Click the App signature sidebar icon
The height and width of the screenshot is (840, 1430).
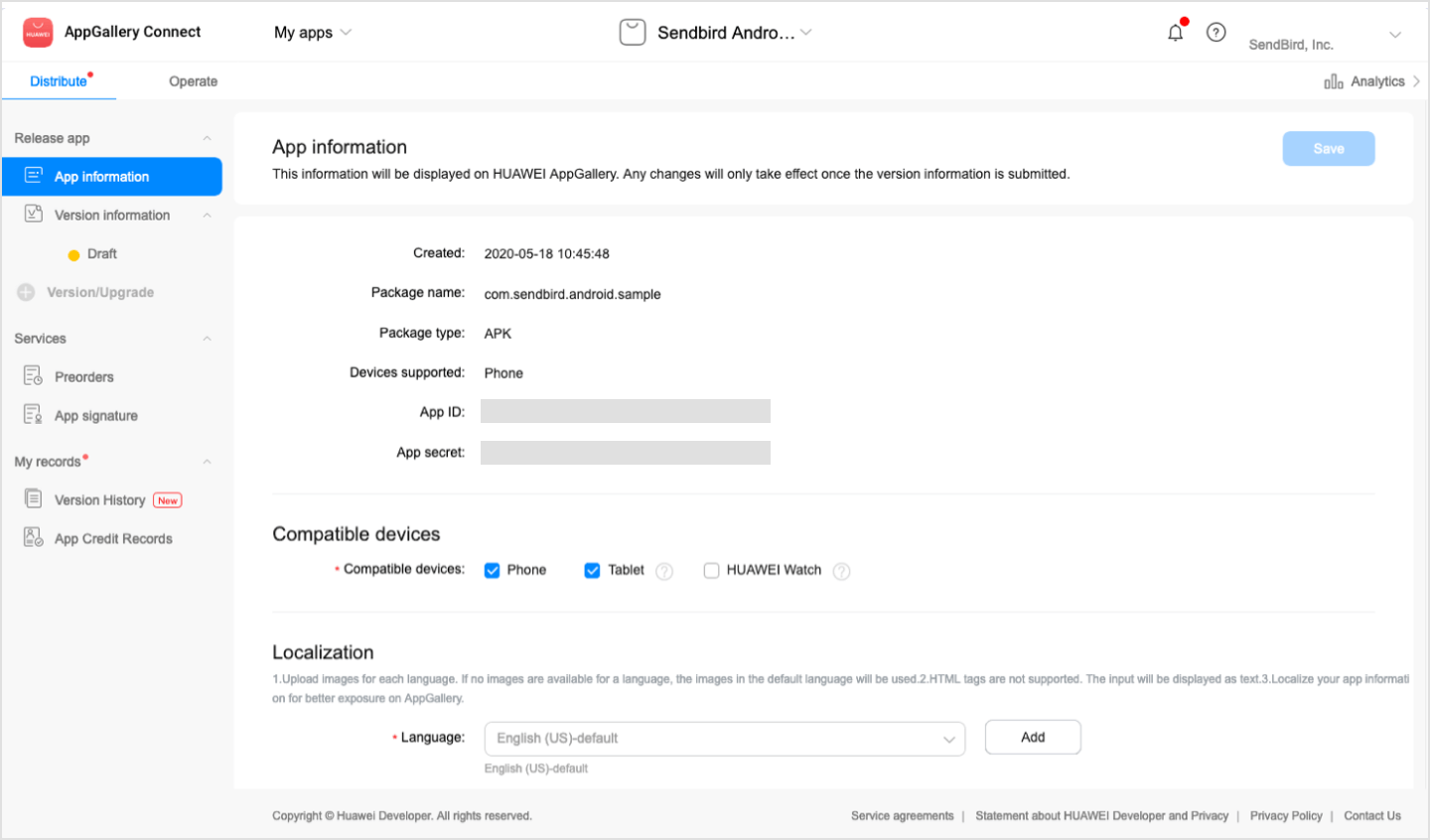coord(34,414)
